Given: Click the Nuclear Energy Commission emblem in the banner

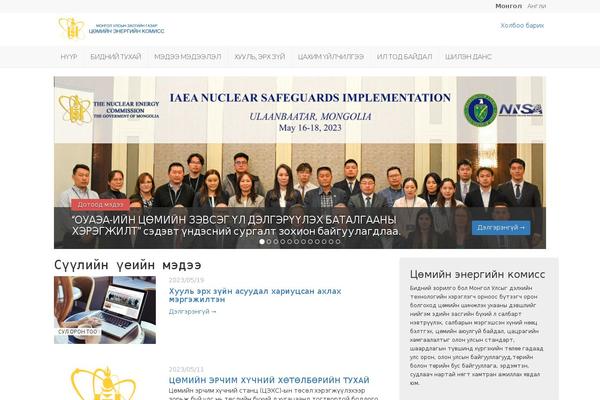Looking at the screenshot, I should tap(75, 109).
